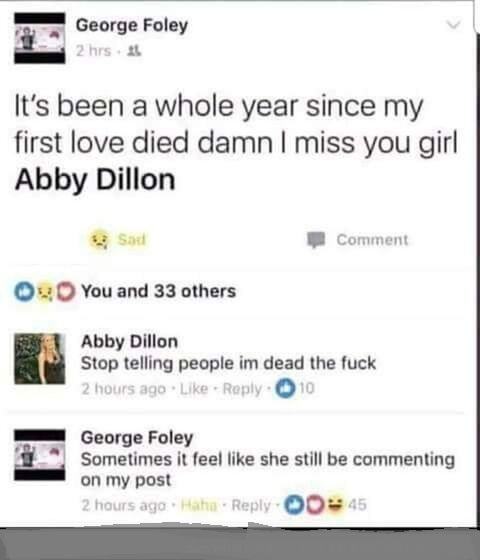Toggle the Sad reaction label
The height and width of the screenshot is (560, 480).
click(x=132, y=239)
